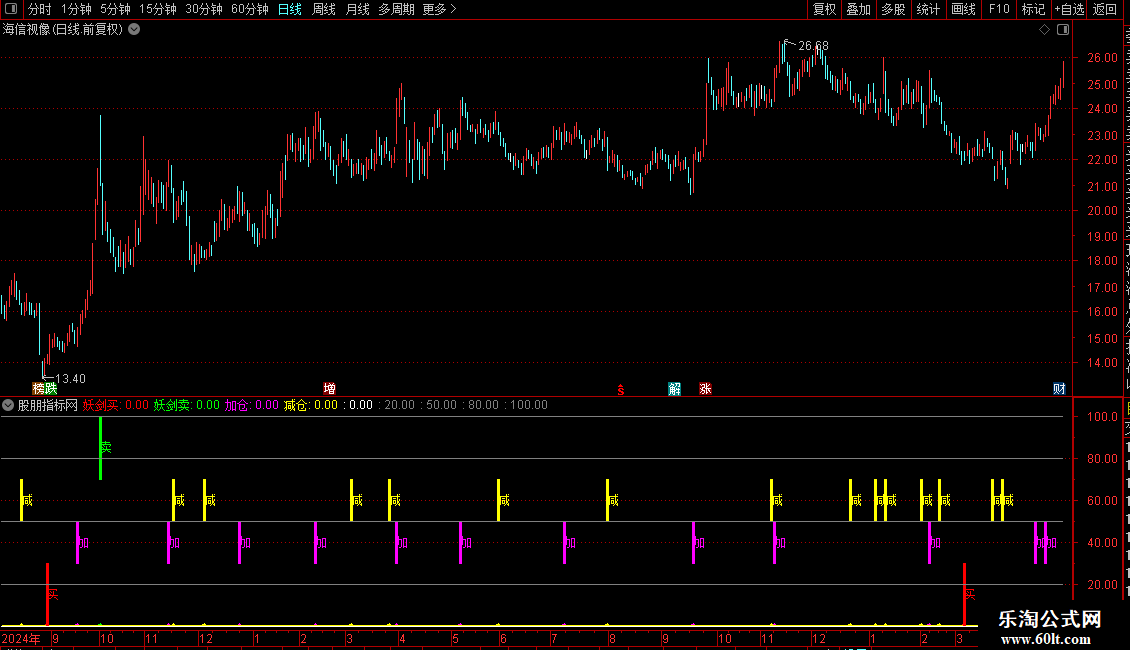Click the 涨 event marker icon
1130x650 pixels.
(x=706, y=389)
